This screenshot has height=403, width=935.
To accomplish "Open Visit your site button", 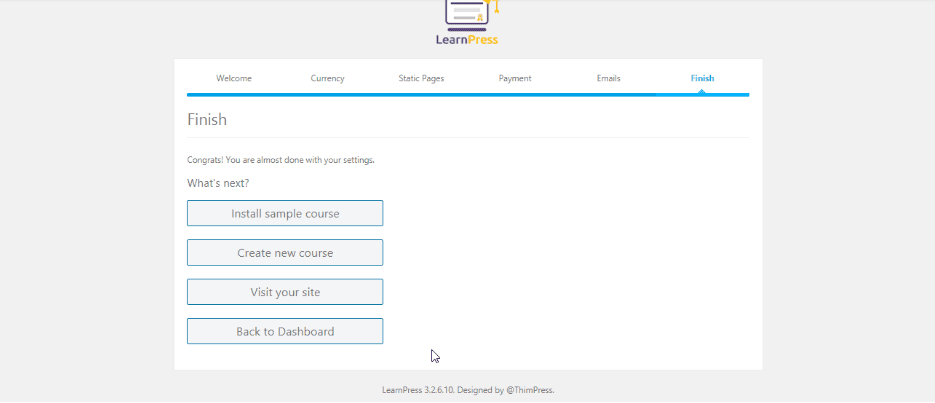I will pos(285,292).
